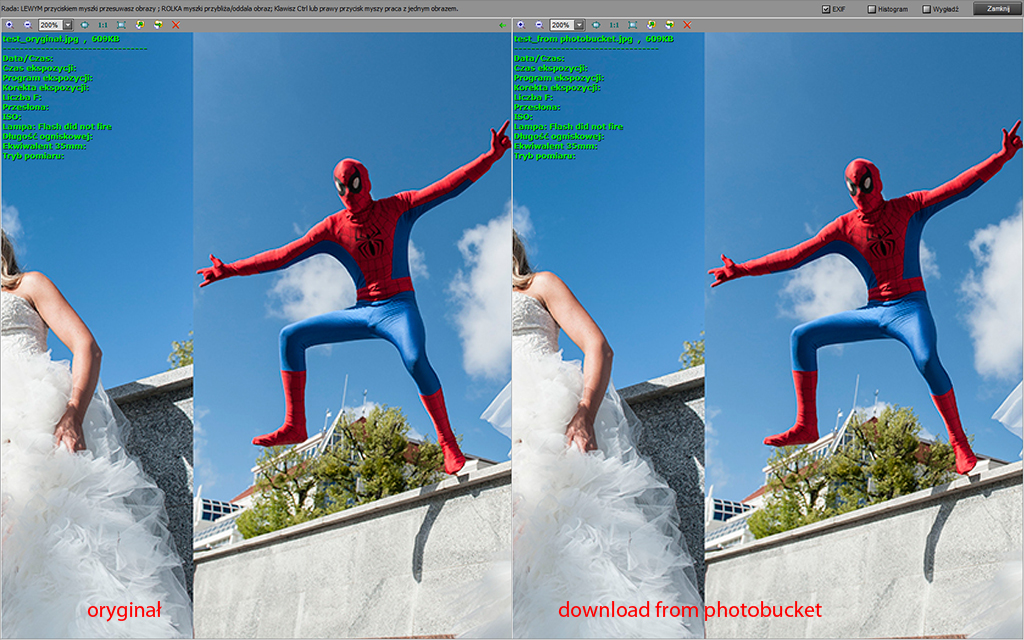1024x640 pixels.
Task: Uncheck the EXIF checkbox
Action: click(825, 9)
